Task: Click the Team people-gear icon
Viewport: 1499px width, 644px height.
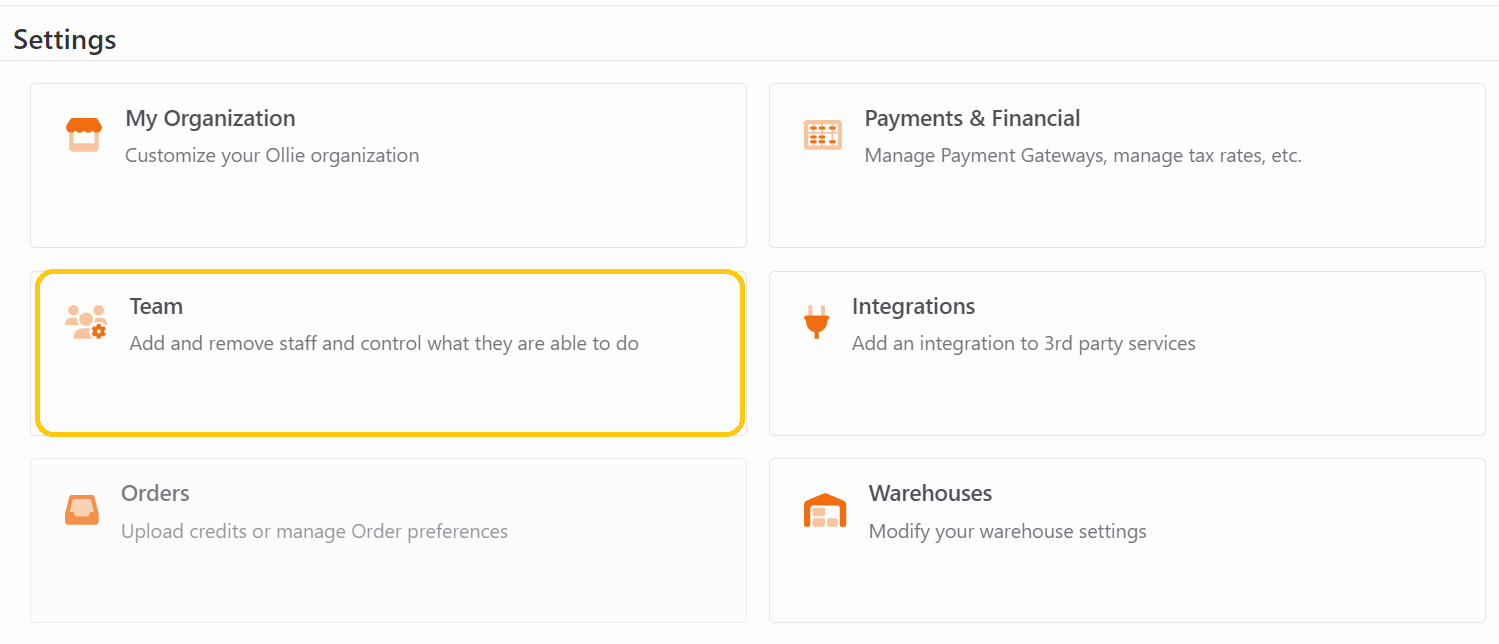Action: pos(86,322)
